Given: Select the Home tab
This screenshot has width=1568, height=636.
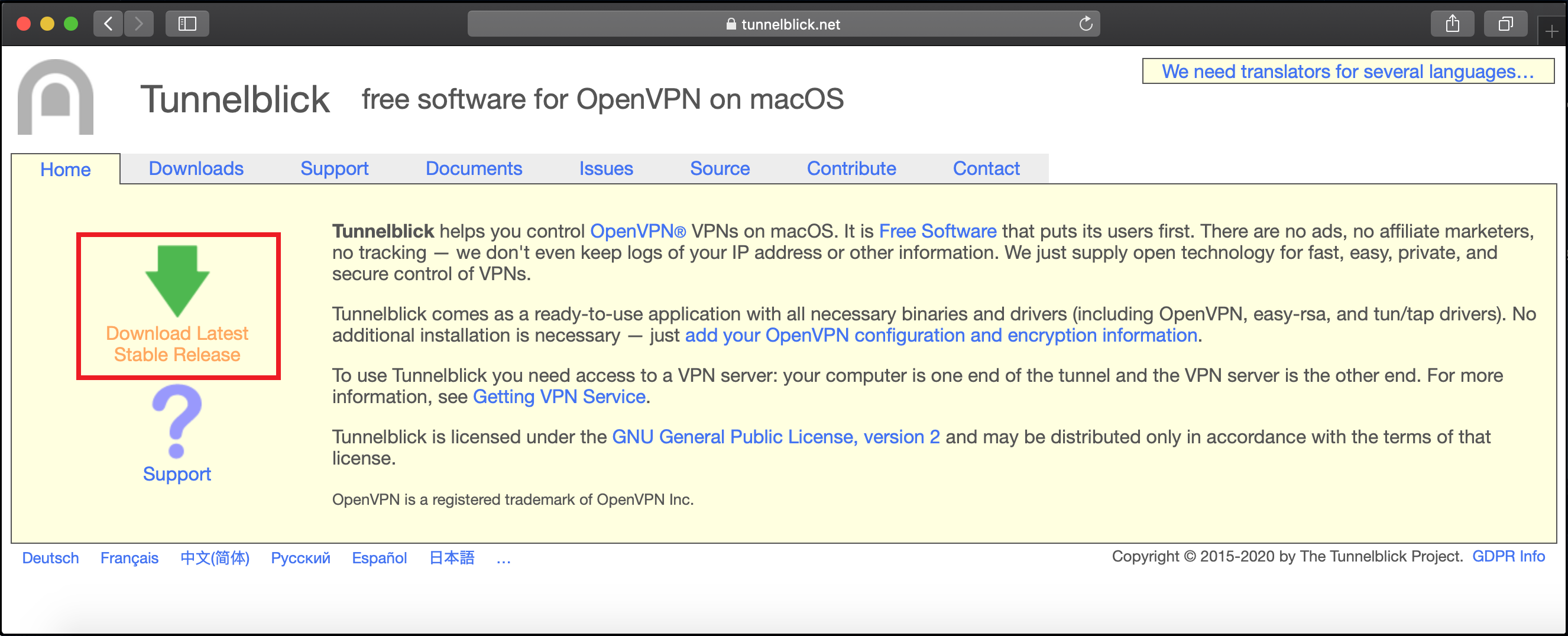Looking at the screenshot, I should point(65,169).
